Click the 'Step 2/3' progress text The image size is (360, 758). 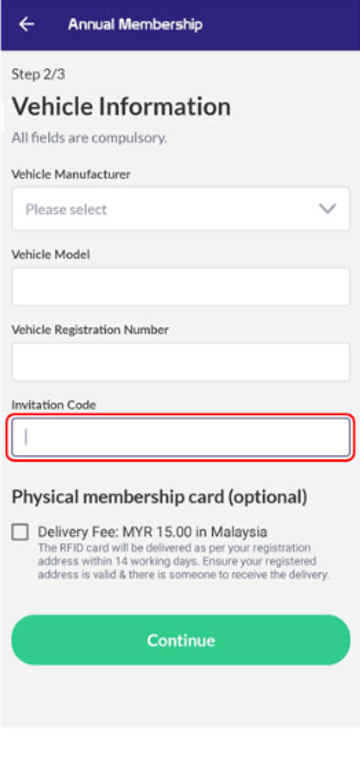click(38, 74)
